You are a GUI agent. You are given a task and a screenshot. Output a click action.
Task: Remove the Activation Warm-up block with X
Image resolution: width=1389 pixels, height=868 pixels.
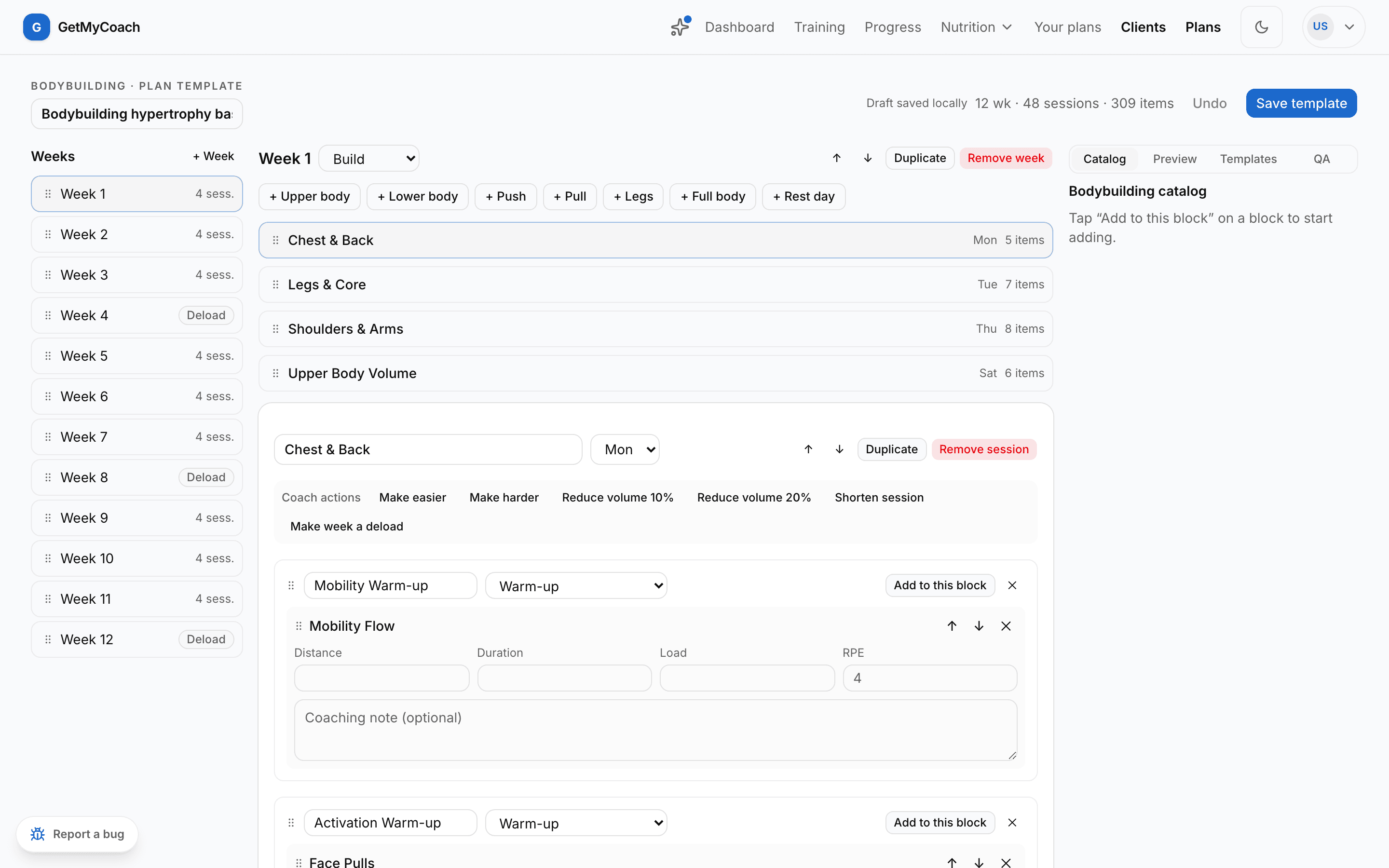click(x=1012, y=823)
